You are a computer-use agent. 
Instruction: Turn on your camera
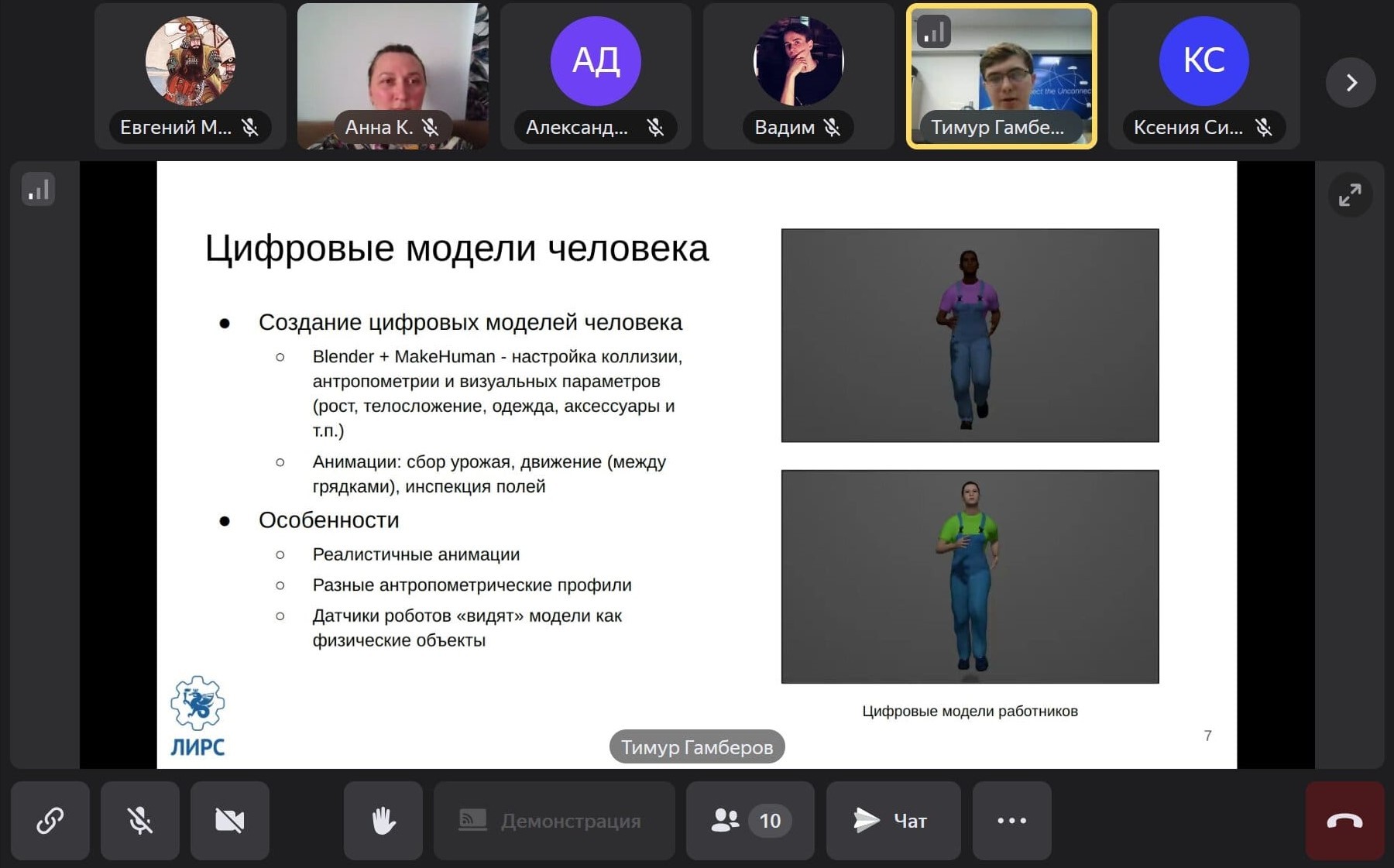[229, 821]
